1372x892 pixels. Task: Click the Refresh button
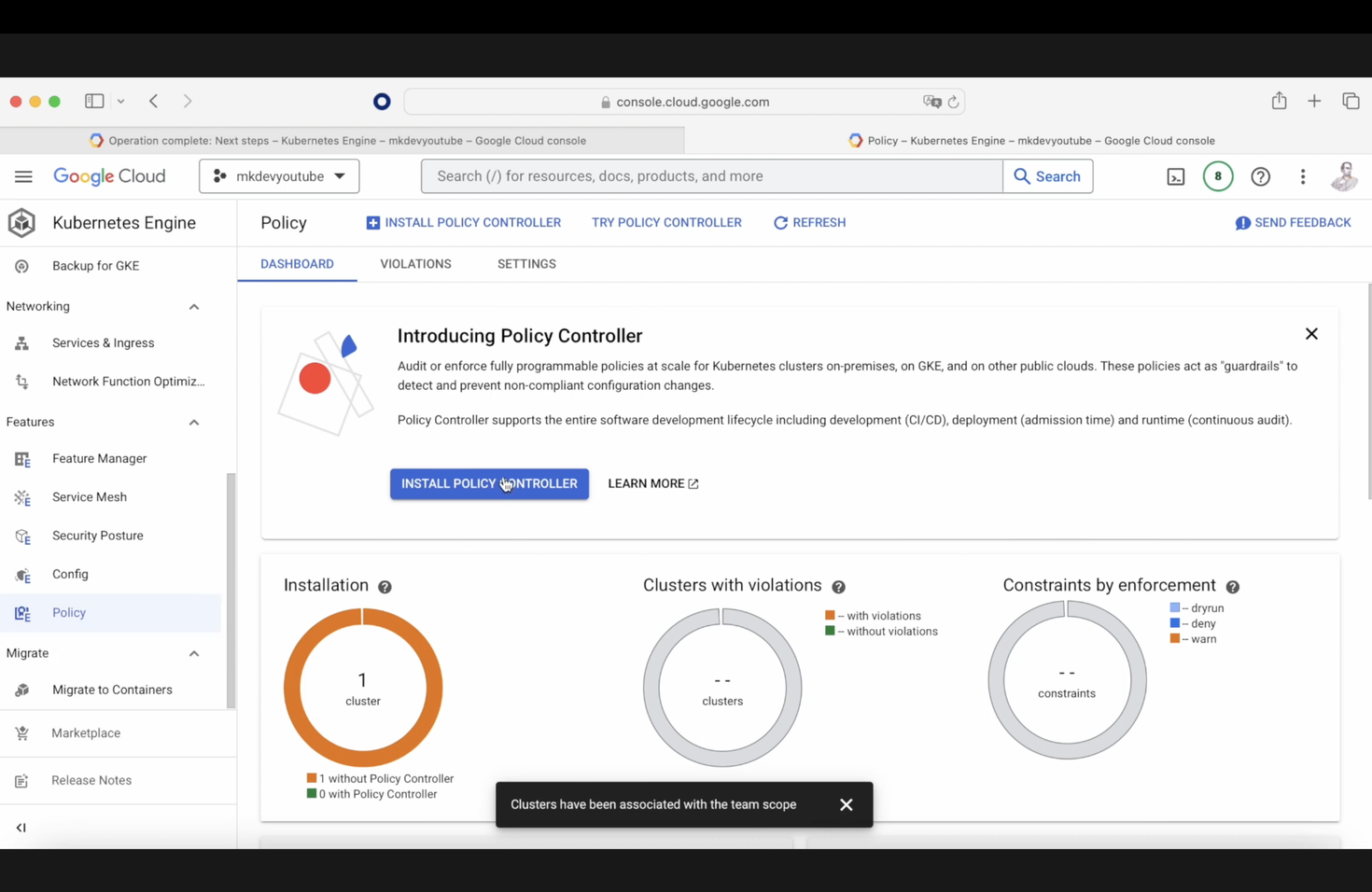click(809, 223)
